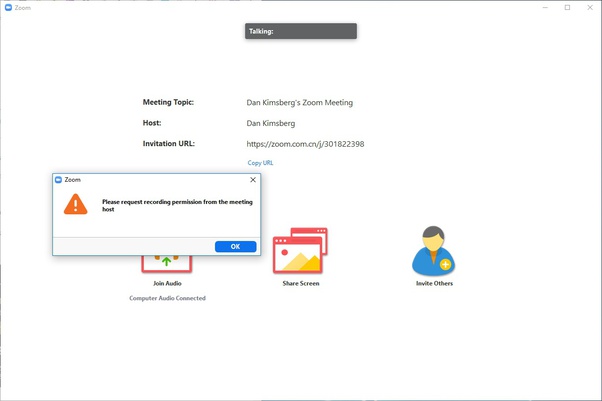602x401 pixels.
Task: Click the Join Audio label
Action: point(167,283)
